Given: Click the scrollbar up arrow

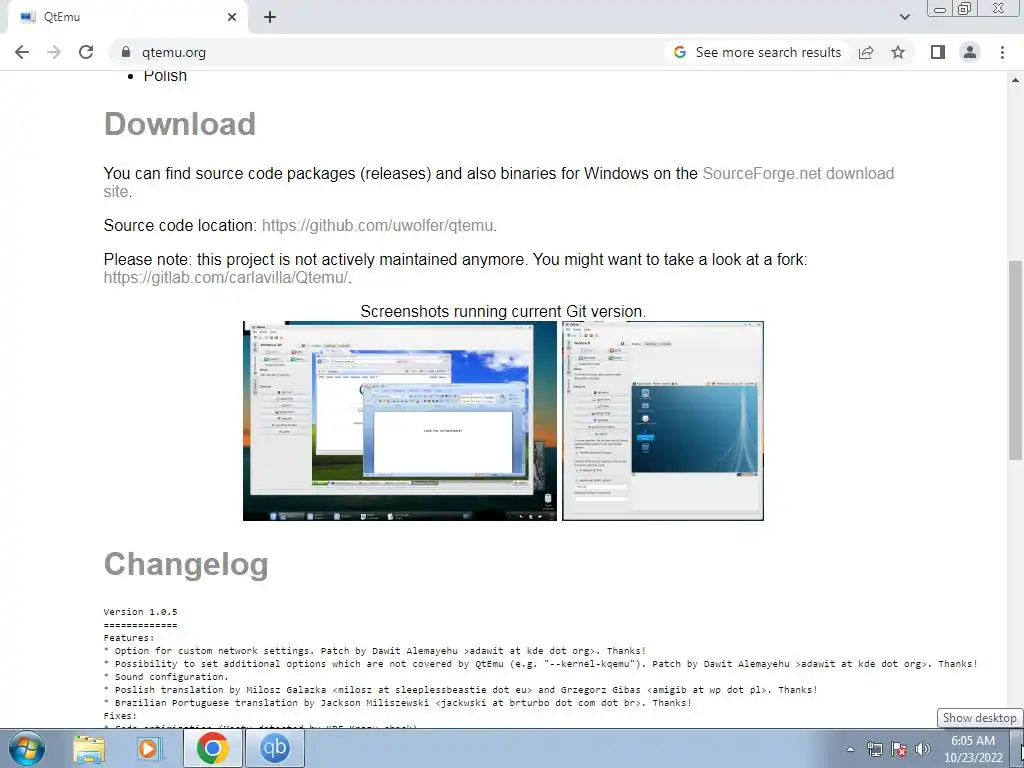Looking at the screenshot, I should click(x=1015, y=80).
